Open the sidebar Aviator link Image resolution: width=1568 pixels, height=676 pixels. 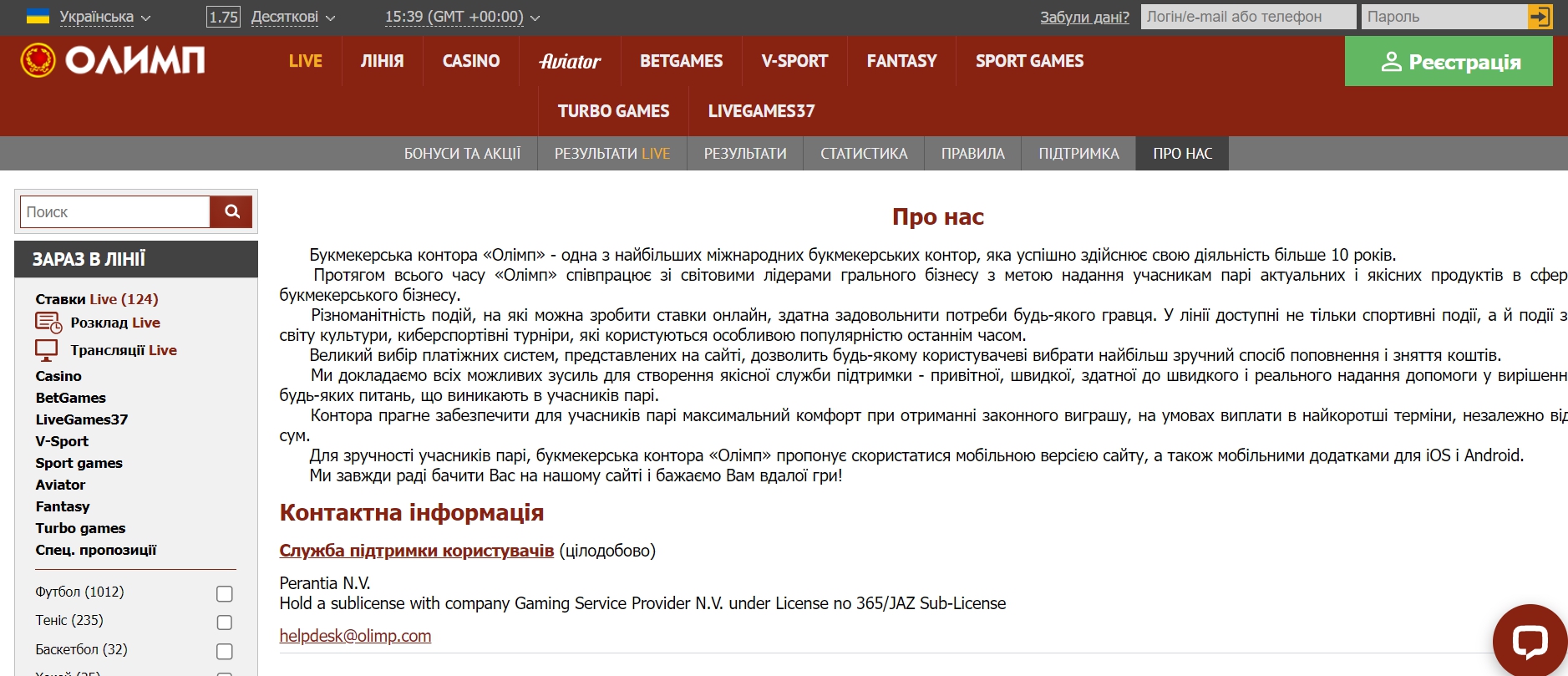60,485
